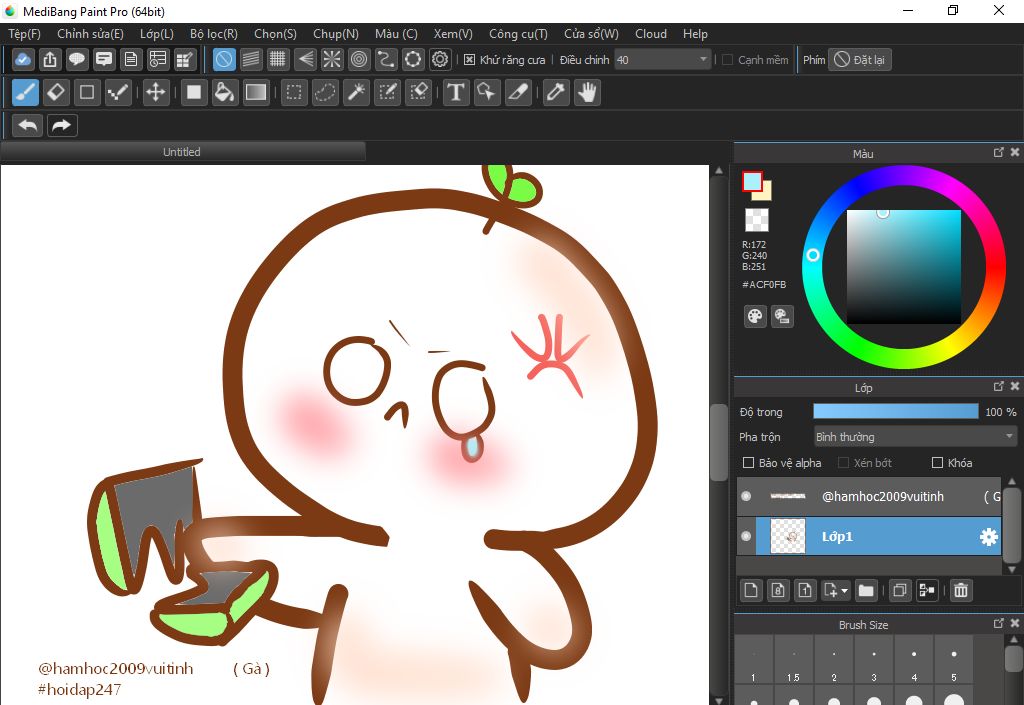Enable parallel lines snap guide
This screenshot has width=1024, height=705.
251,59
